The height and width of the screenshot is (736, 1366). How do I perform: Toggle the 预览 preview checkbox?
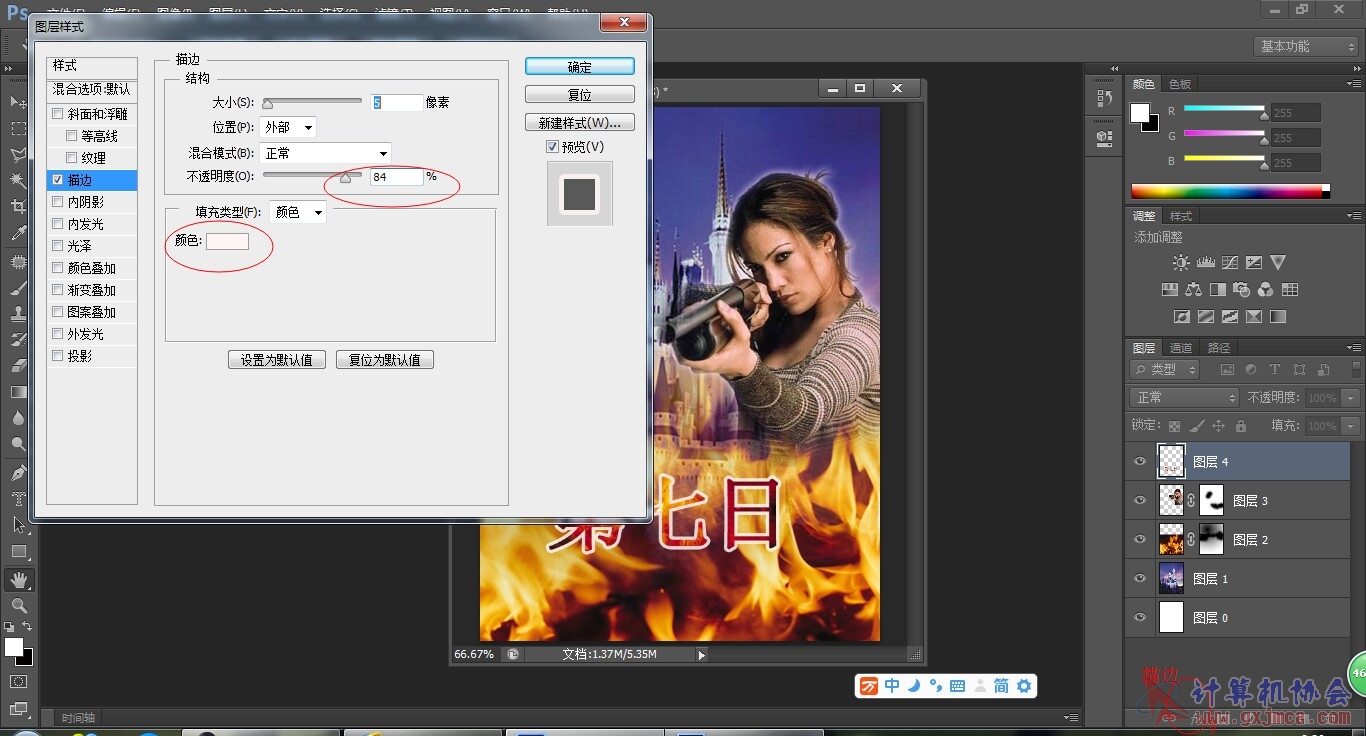point(552,147)
